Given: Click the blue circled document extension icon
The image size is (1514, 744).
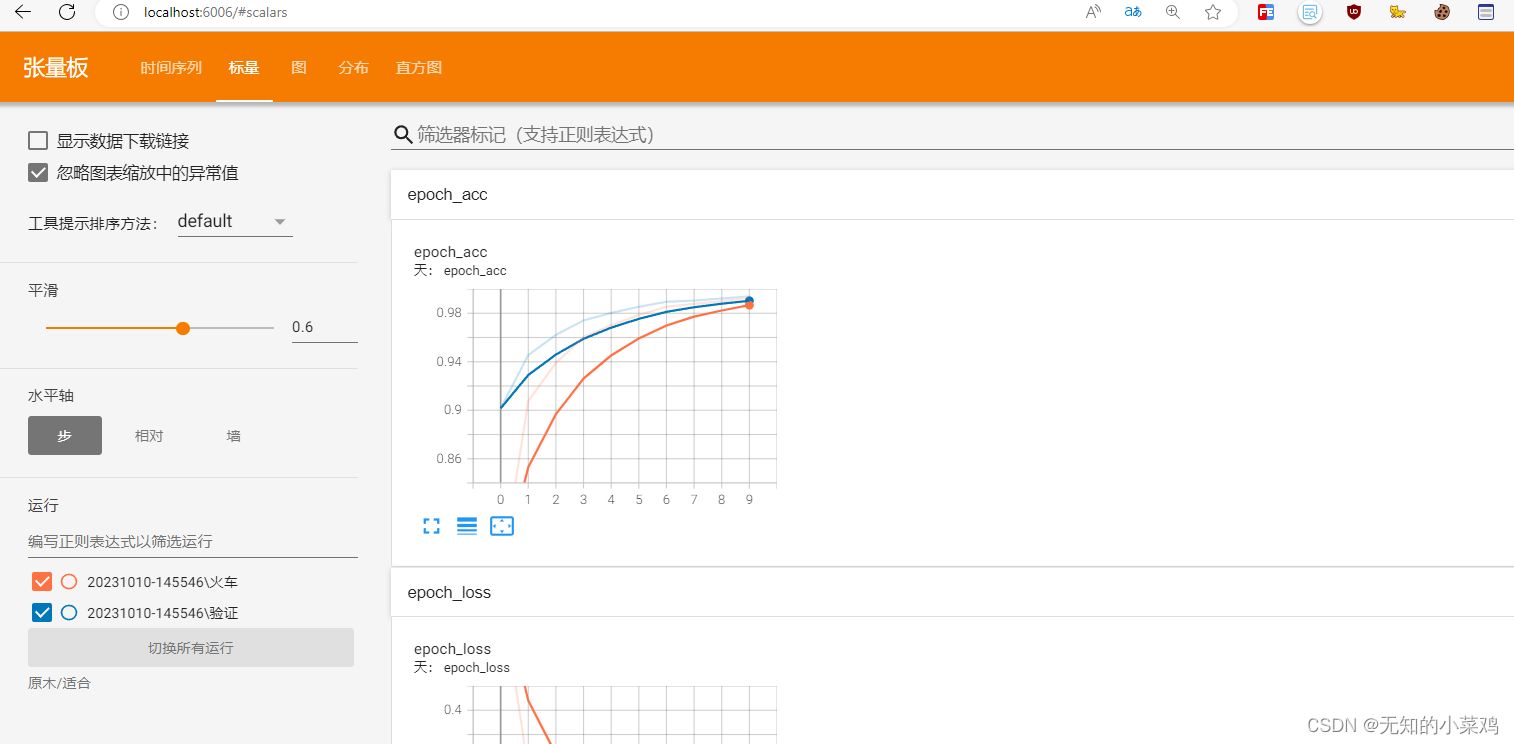Looking at the screenshot, I should click(x=1310, y=13).
